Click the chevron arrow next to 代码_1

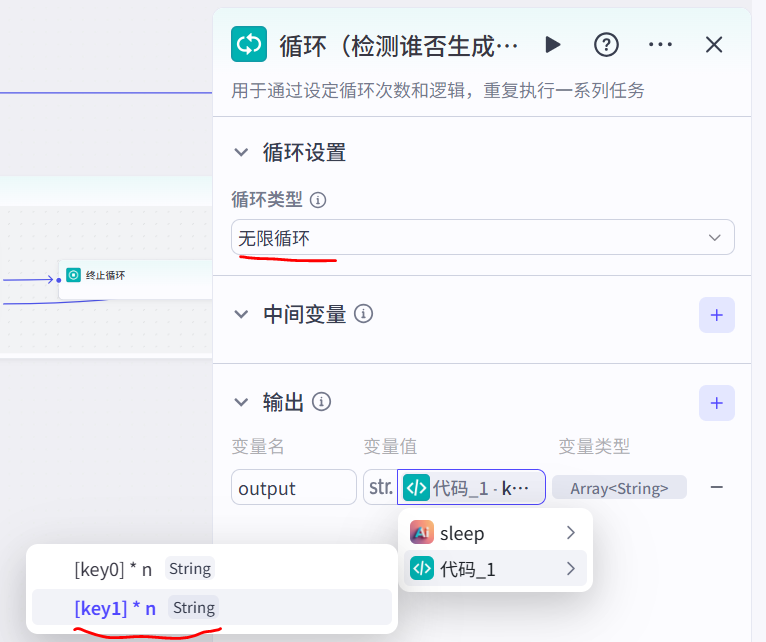(571, 569)
